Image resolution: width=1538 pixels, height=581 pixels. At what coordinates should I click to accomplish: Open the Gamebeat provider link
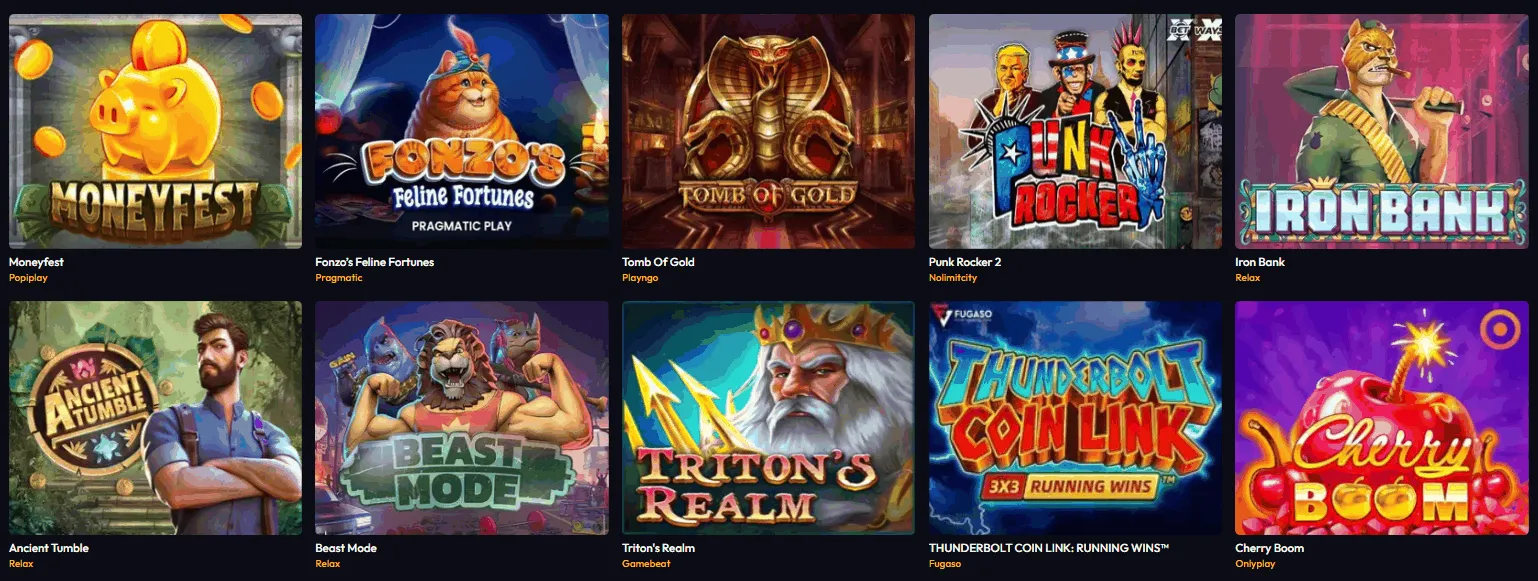pos(646,564)
